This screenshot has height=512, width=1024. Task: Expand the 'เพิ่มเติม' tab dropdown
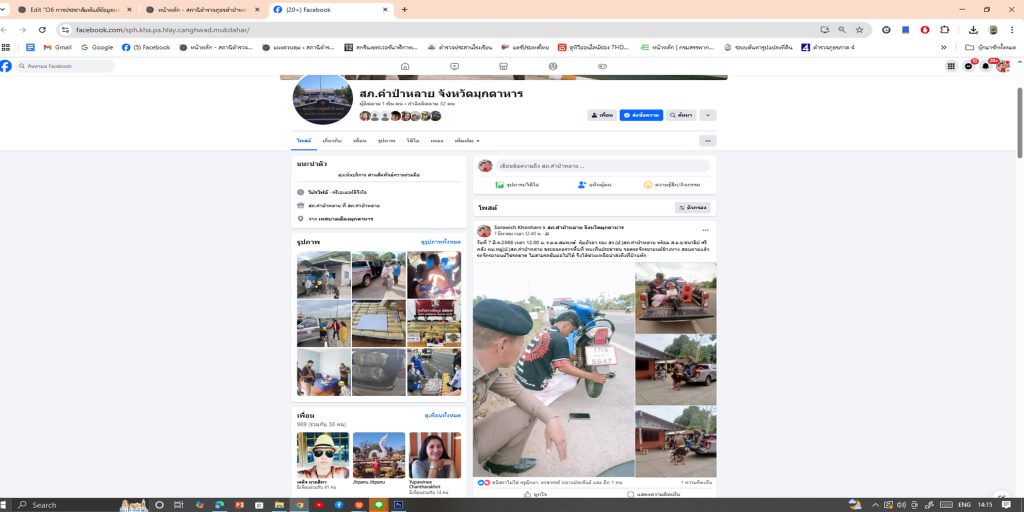467,141
